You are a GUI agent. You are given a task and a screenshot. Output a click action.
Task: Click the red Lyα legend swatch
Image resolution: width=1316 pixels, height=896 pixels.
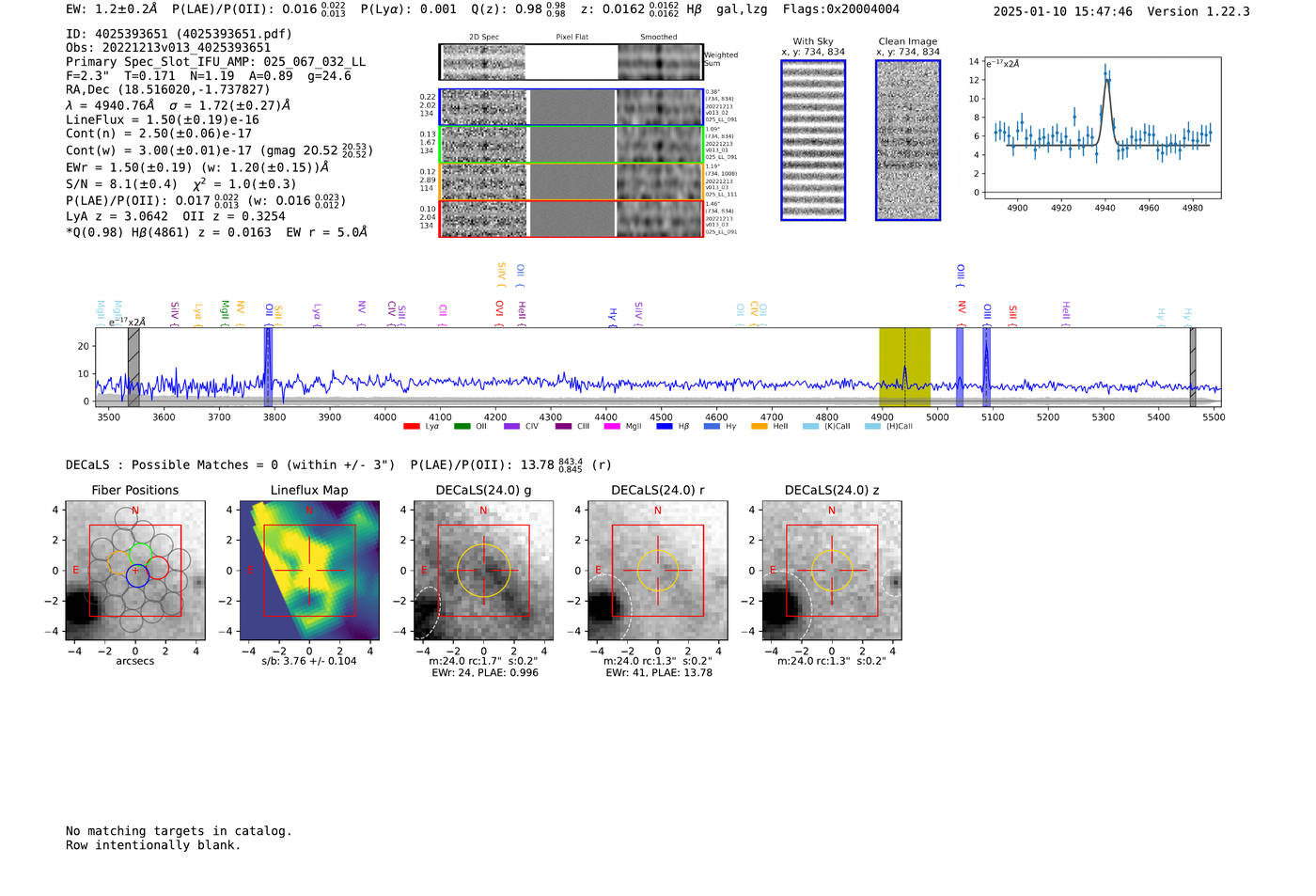(x=411, y=427)
